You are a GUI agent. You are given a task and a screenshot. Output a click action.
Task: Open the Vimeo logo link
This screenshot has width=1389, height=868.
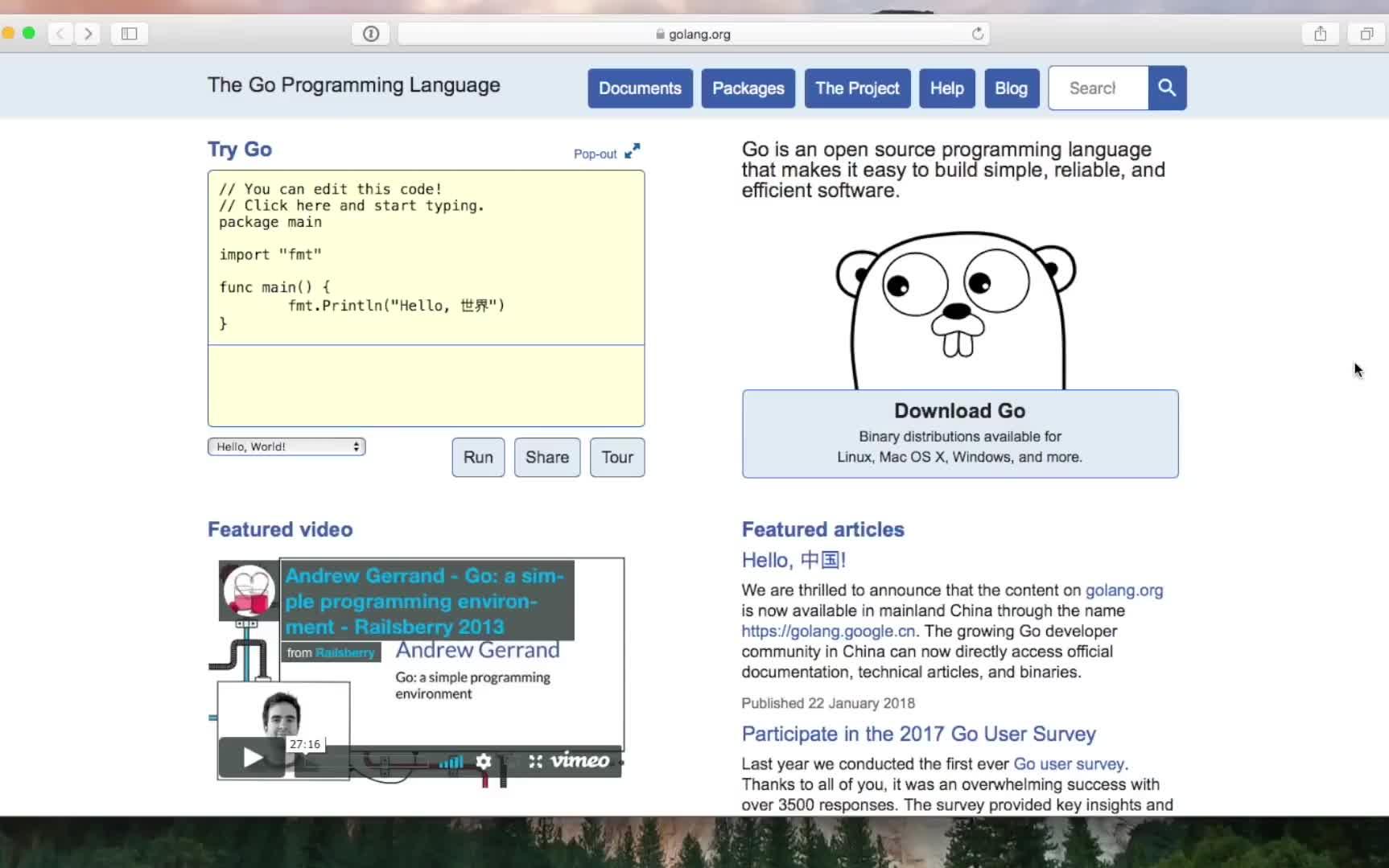pos(580,760)
